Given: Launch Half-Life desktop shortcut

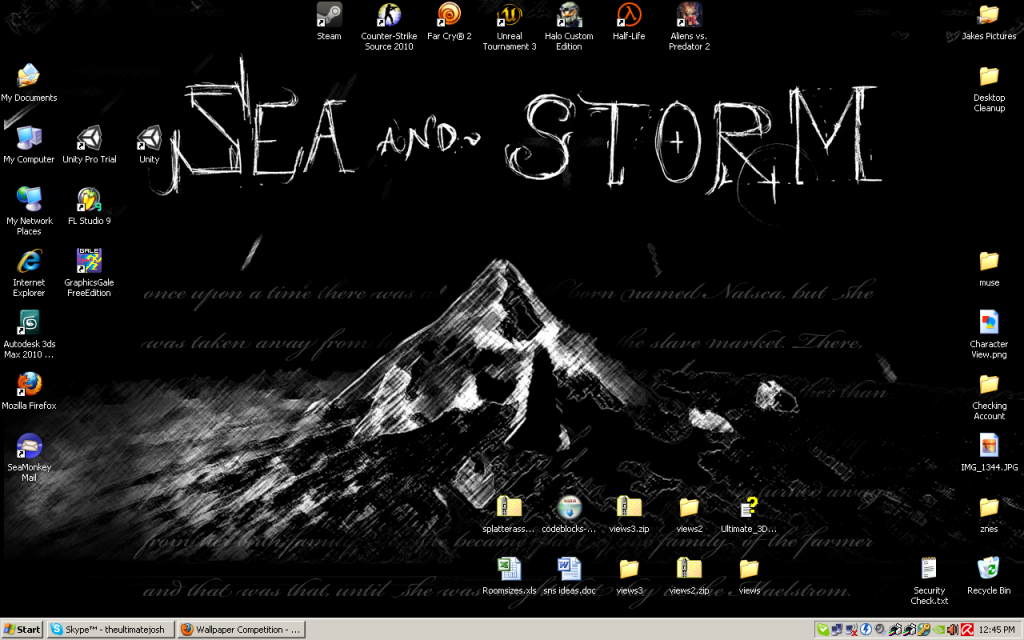Looking at the screenshot, I should (629, 15).
